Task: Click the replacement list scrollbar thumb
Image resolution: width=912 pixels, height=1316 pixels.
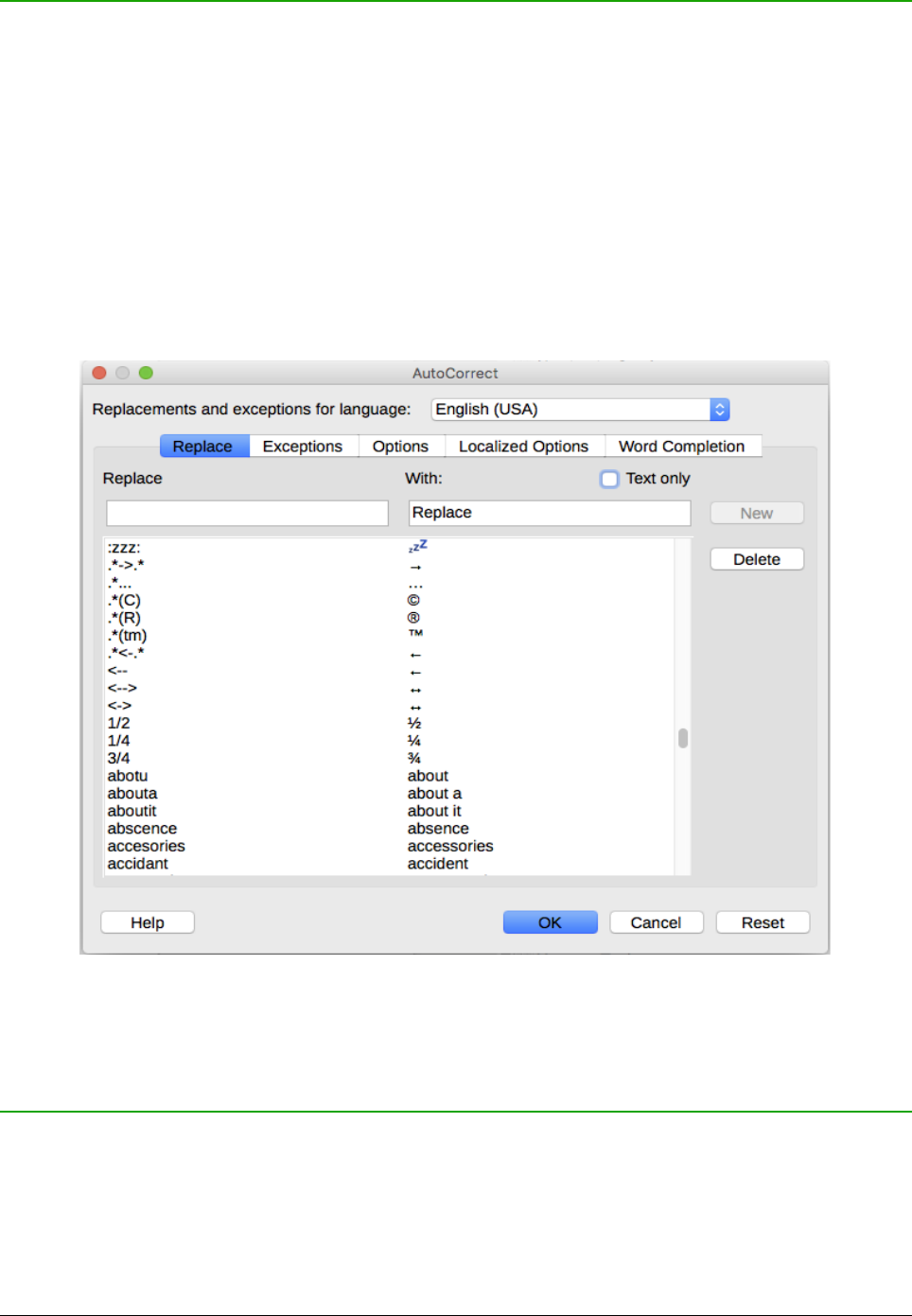Action: [683, 738]
